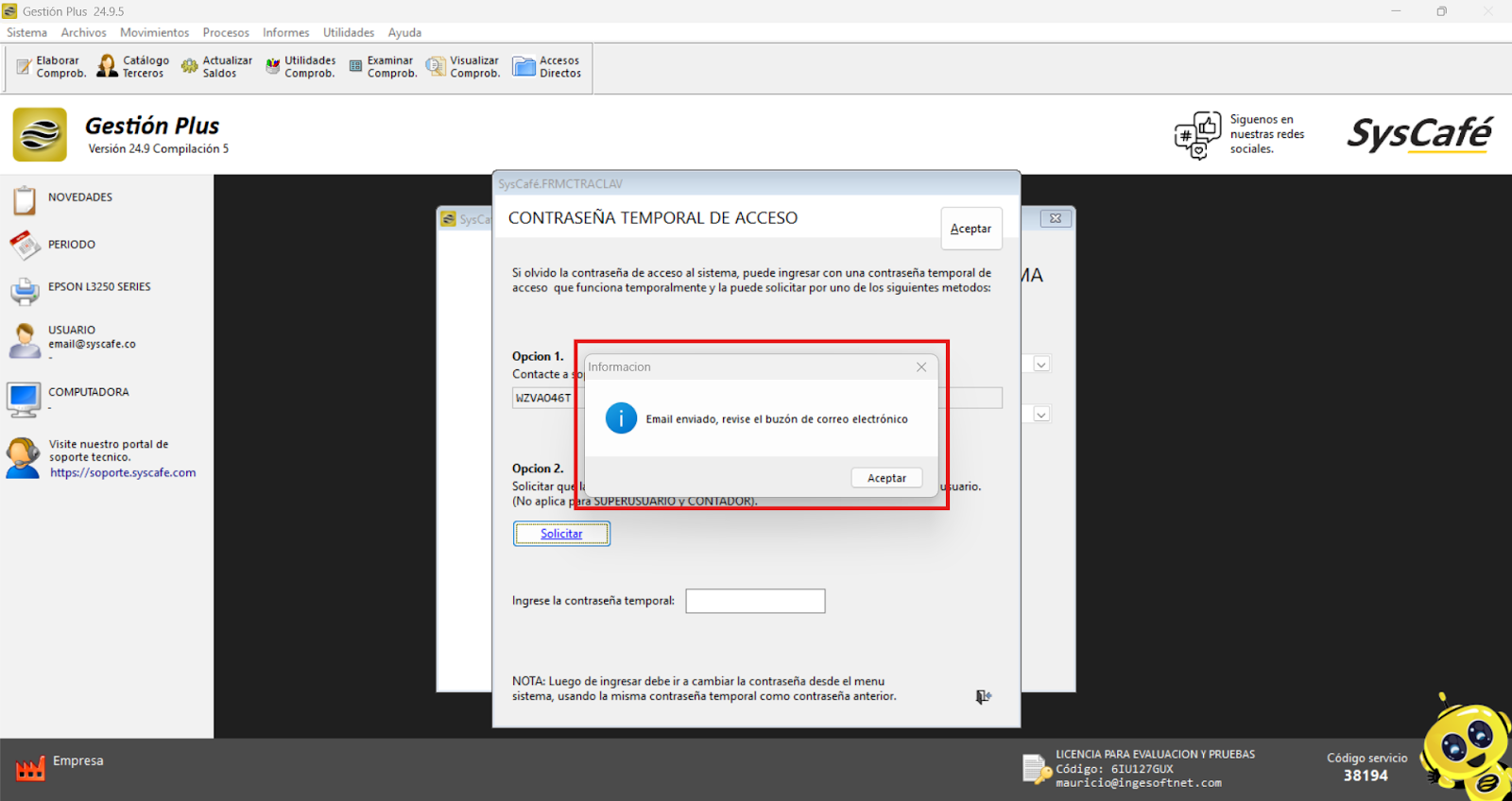This screenshot has height=801, width=1512.
Task: Open the Informes menu
Action: (x=285, y=32)
